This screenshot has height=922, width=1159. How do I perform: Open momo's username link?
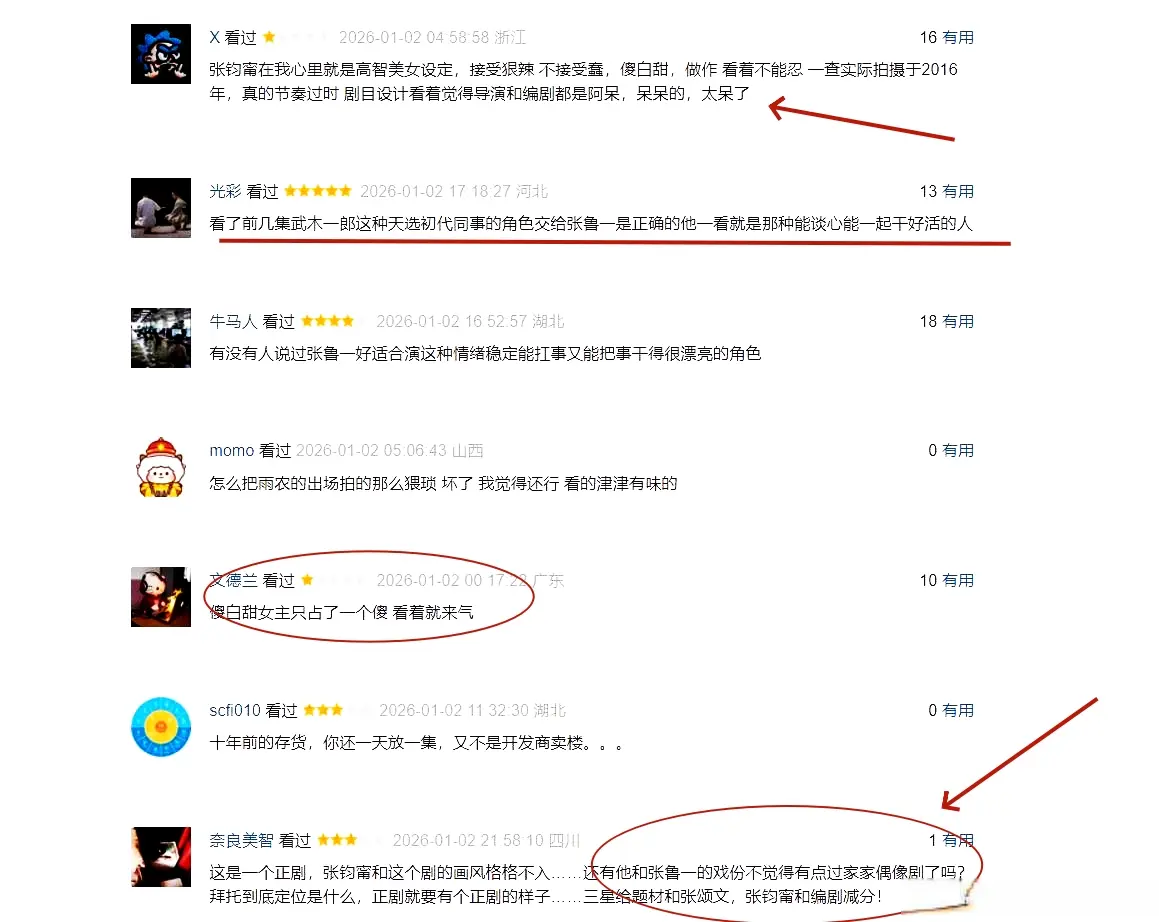[231, 450]
